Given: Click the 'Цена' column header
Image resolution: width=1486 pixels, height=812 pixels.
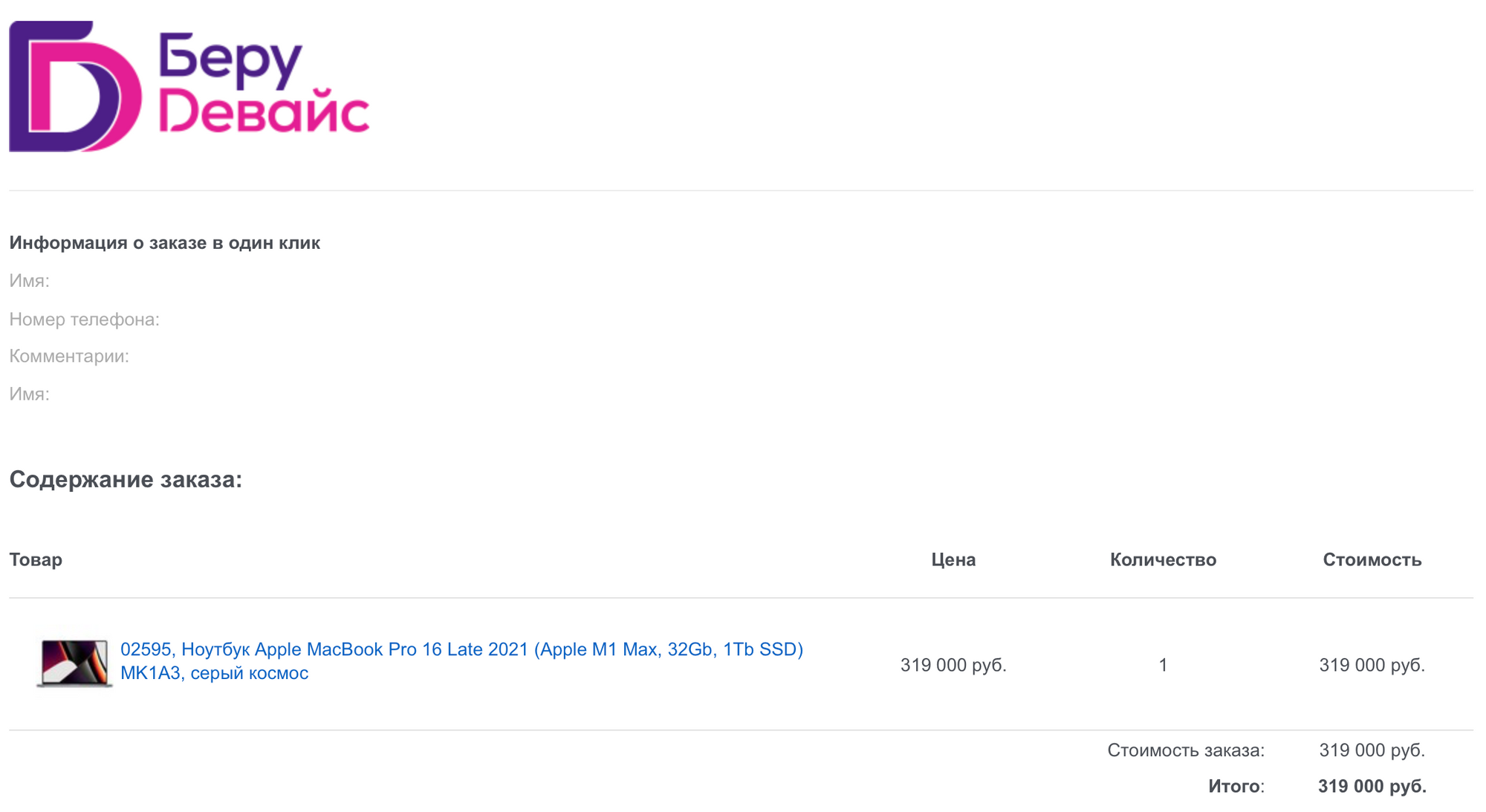Looking at the screenshot, I should [x=953, y=559].
